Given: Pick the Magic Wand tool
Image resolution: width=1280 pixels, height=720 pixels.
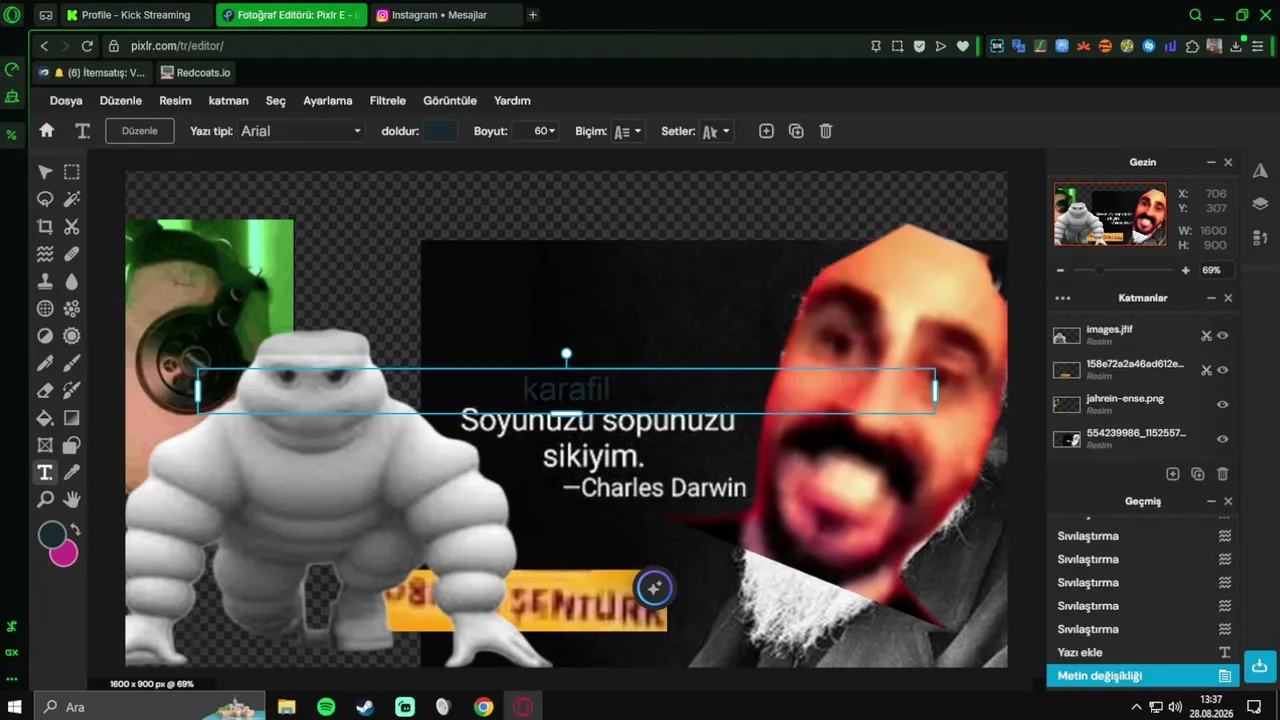Looking at the screenshot, I should point(72,199).
